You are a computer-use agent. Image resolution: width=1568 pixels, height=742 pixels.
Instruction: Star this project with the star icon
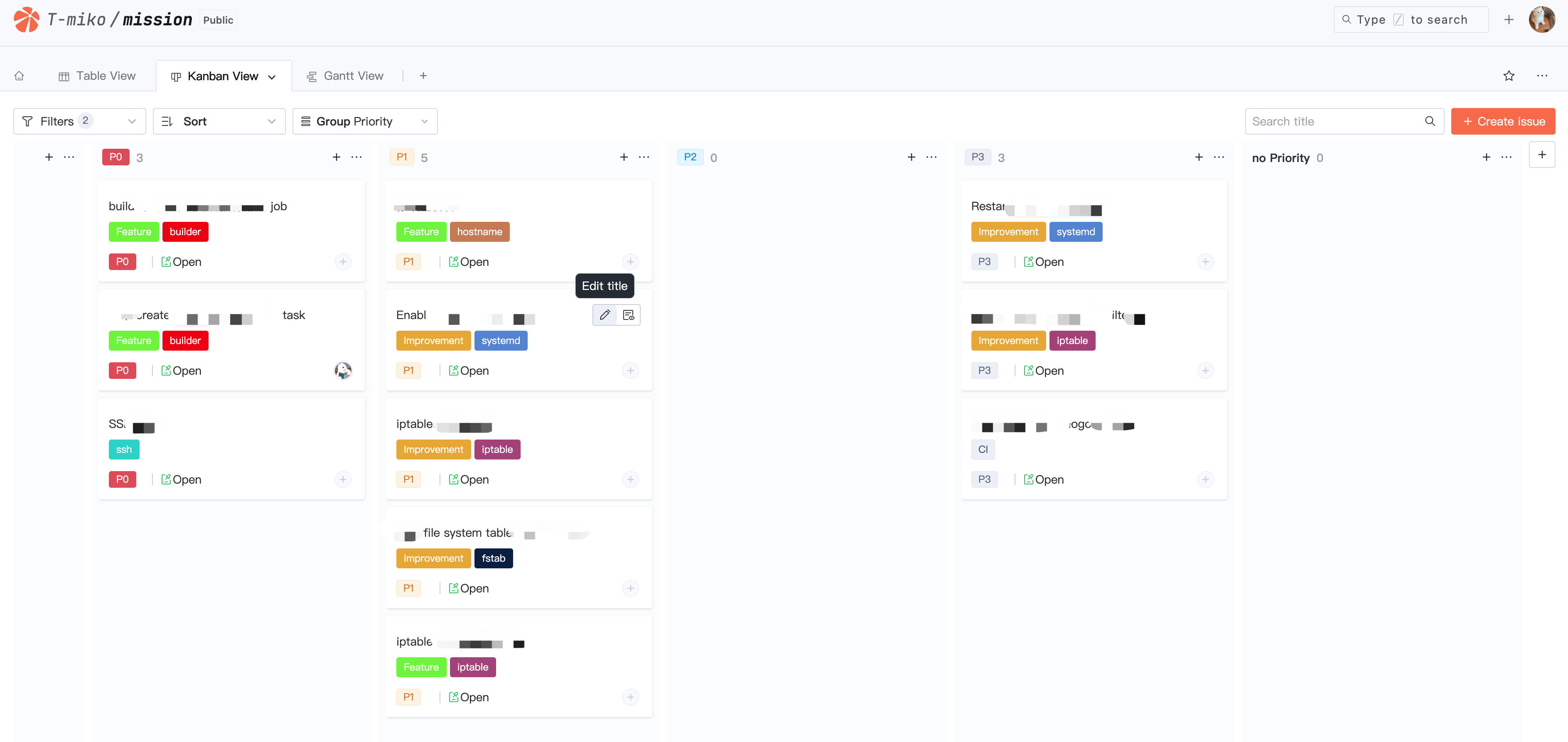[x=1508, y=76]
